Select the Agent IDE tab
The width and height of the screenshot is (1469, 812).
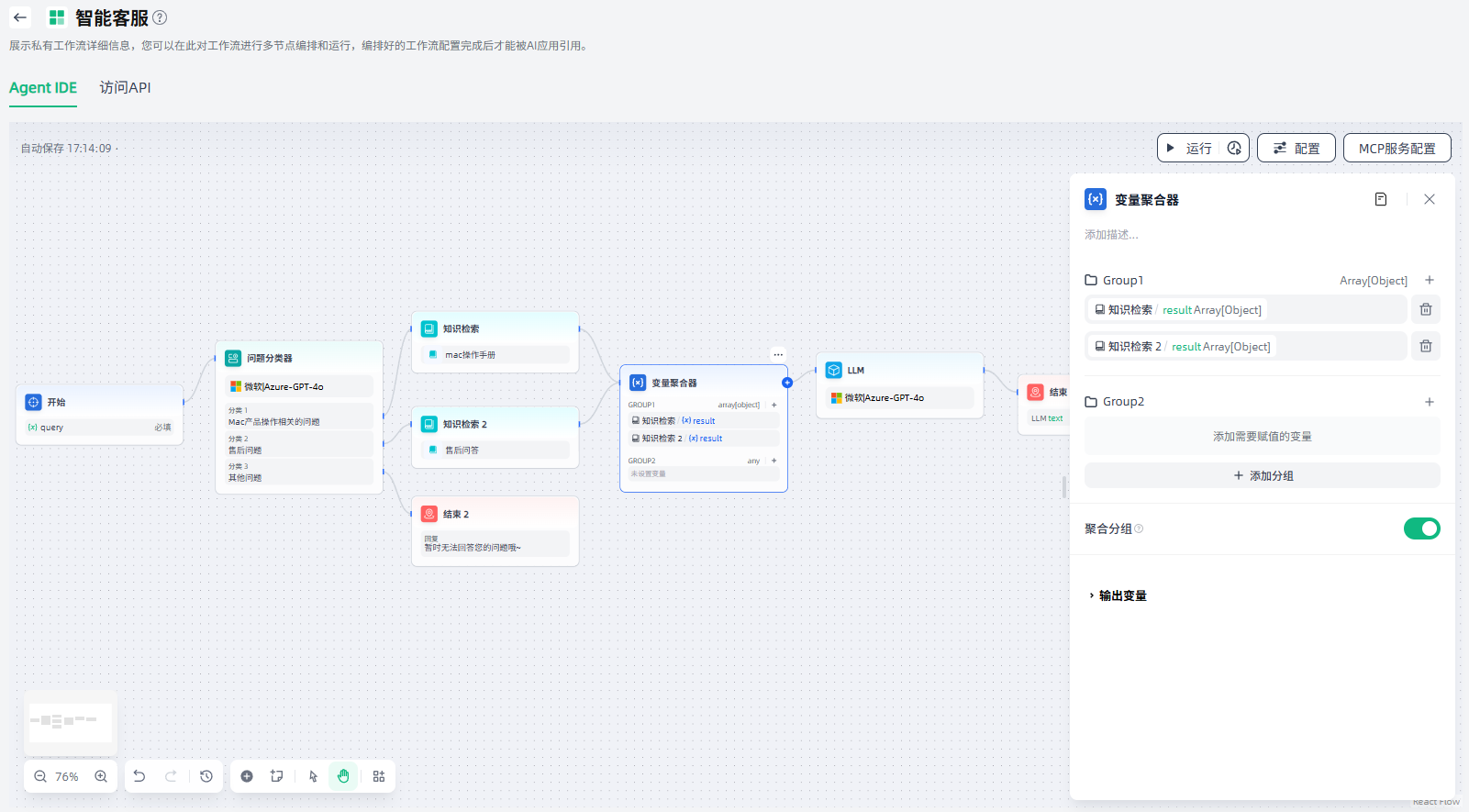[43, 87]
